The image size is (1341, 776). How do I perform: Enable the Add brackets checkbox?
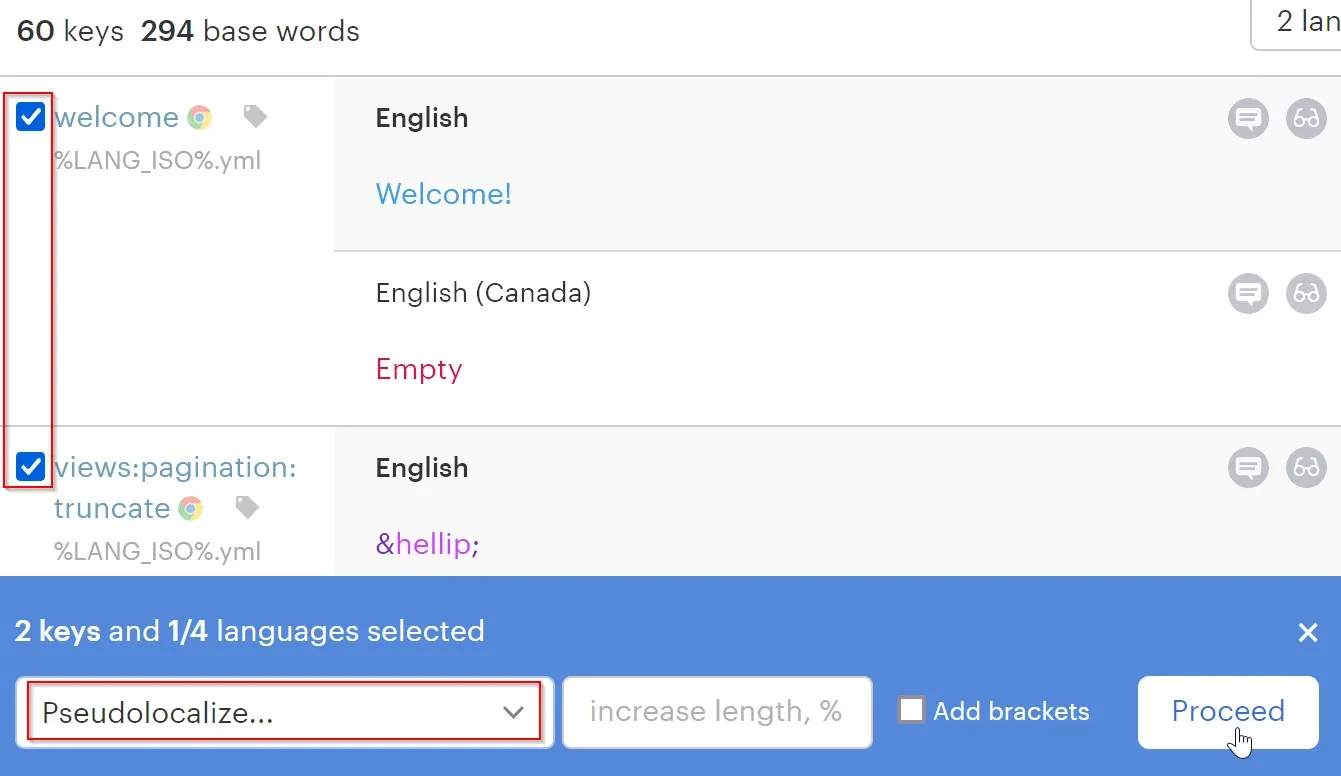click(911, 711)
